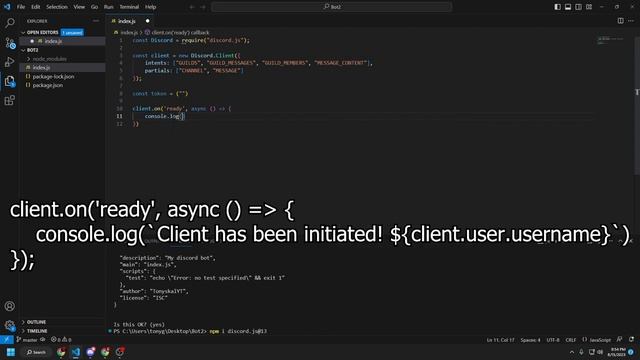Viewport: 640px width, 360px height.
Task: Select index.js under Open Editors
Action: point(62,41)
